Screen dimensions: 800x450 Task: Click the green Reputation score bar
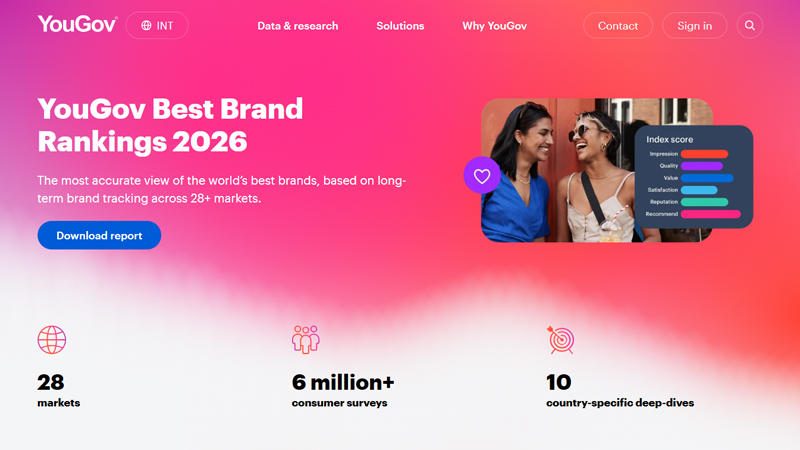(x=704, y=202)
